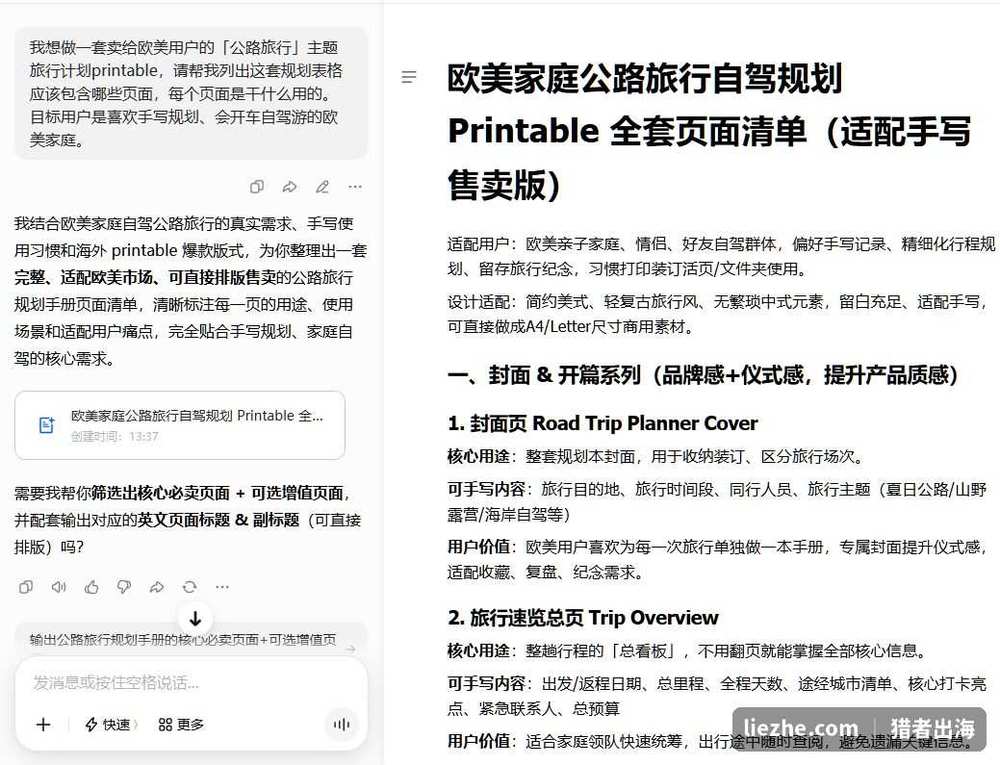This screenshot has height=765, width=1000.
Task: Open the generated Printable document card
Action: [180, 425]
